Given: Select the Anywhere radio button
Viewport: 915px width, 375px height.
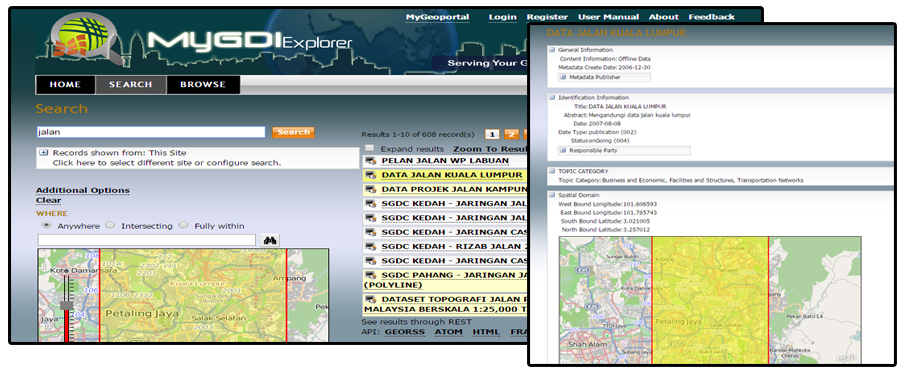Looking at the screenshot, I should 46,225.
